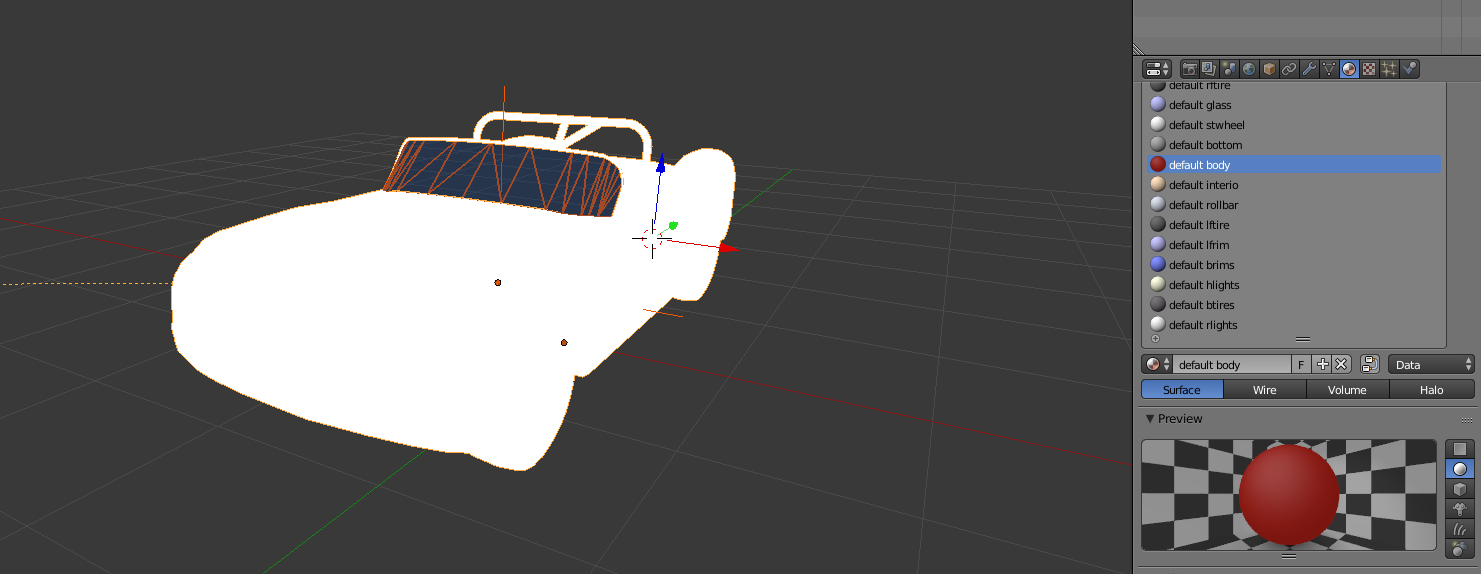Select the default interio material slot
Screen dimensions: 1481x574
(x=1294, y=185)
